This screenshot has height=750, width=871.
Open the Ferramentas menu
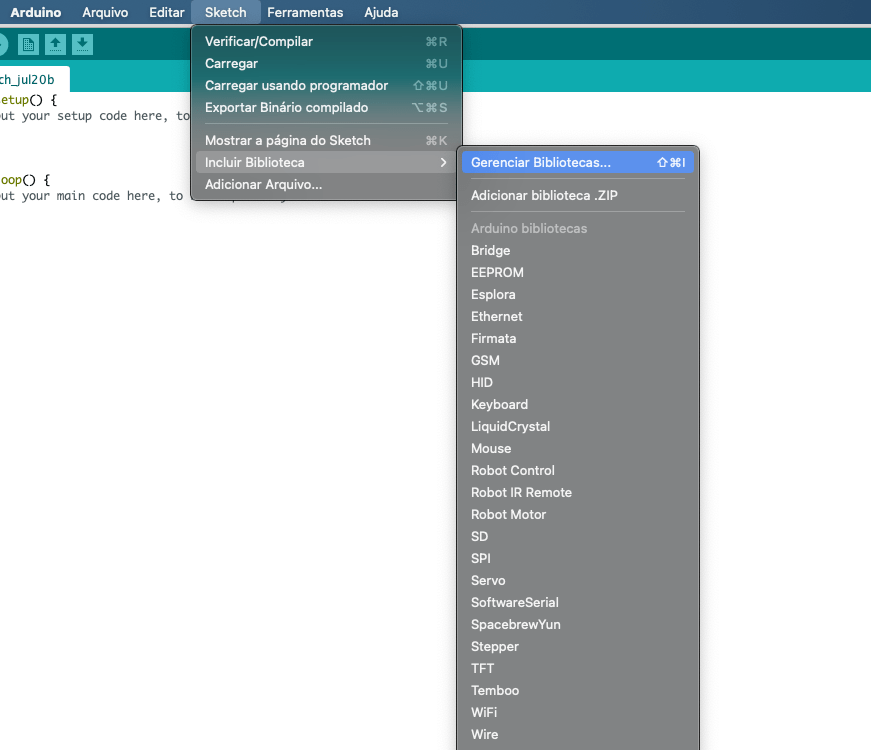tap(305, 12)
